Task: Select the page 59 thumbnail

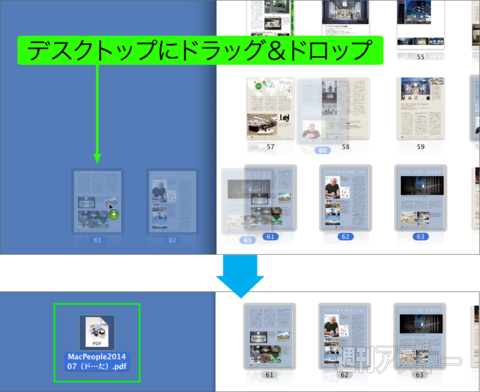Action: 421,108
